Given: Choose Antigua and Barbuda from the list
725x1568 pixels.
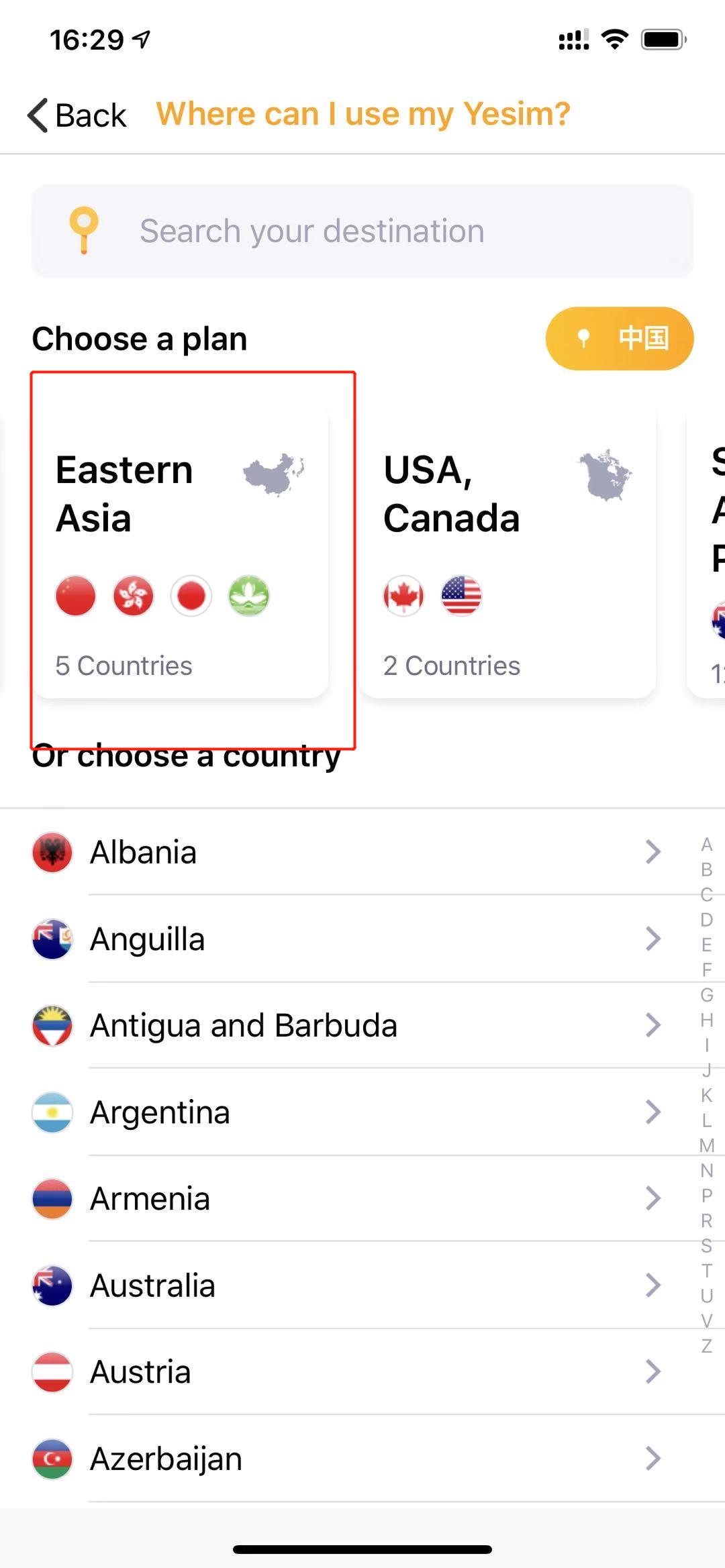Looking at the screenshot, I should (x=244, y=1026).
